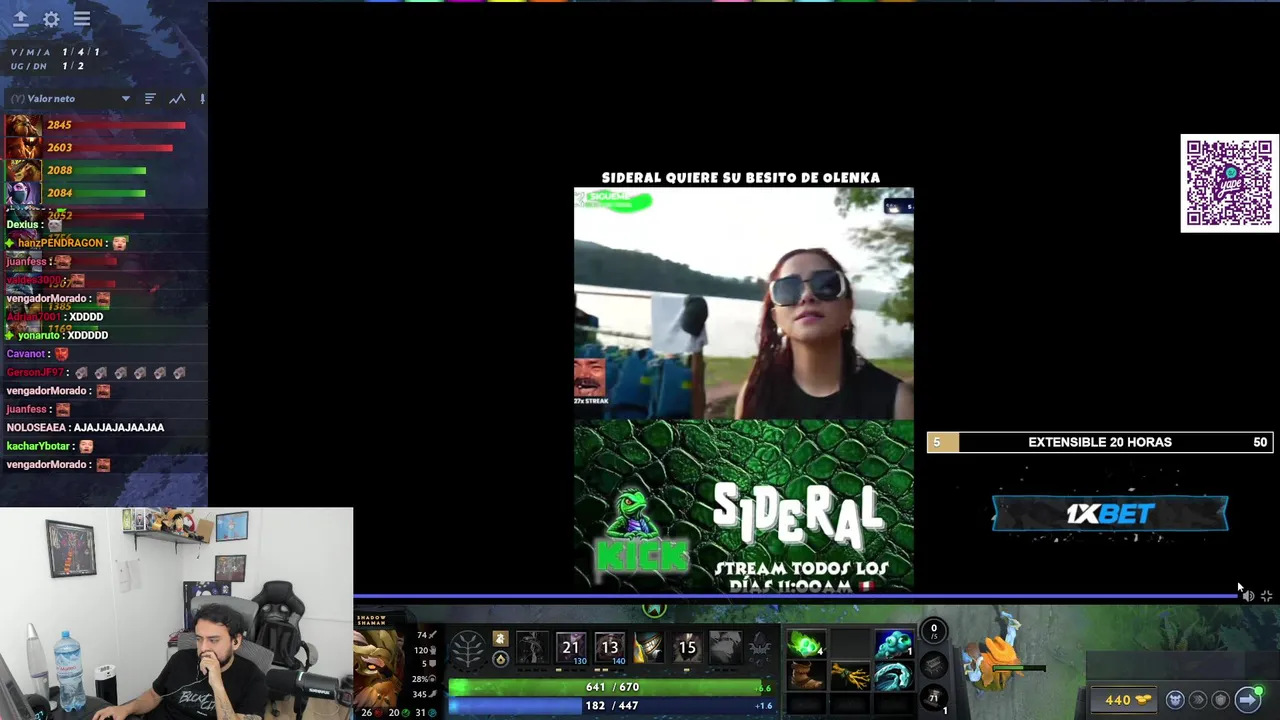1280x720 pixels.
Task: Click the "NOLOSEAEA : AJAJJAJAJAAJAA" chat message
Action: click(85, 427)
